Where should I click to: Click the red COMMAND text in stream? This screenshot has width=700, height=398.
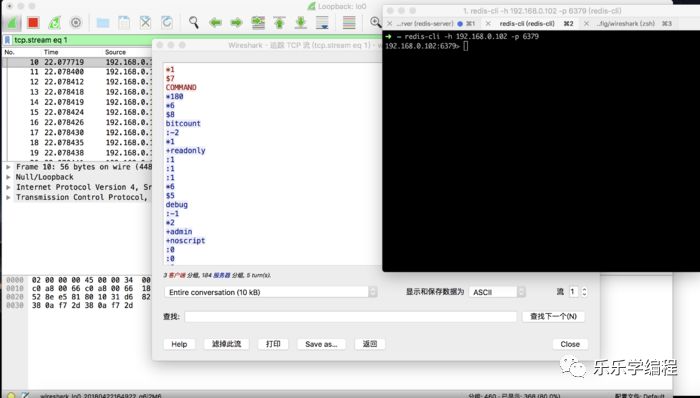click(x=181, y=87)
